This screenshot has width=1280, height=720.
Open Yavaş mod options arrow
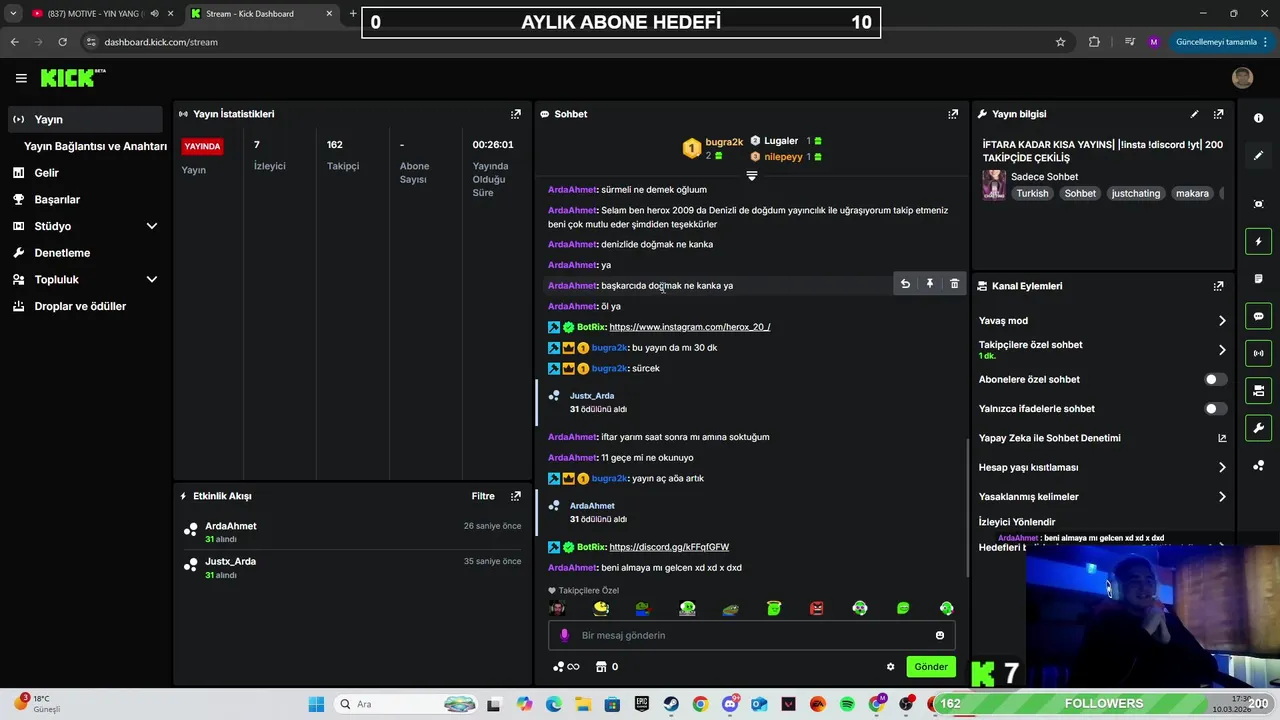(x=1222, y=321)
